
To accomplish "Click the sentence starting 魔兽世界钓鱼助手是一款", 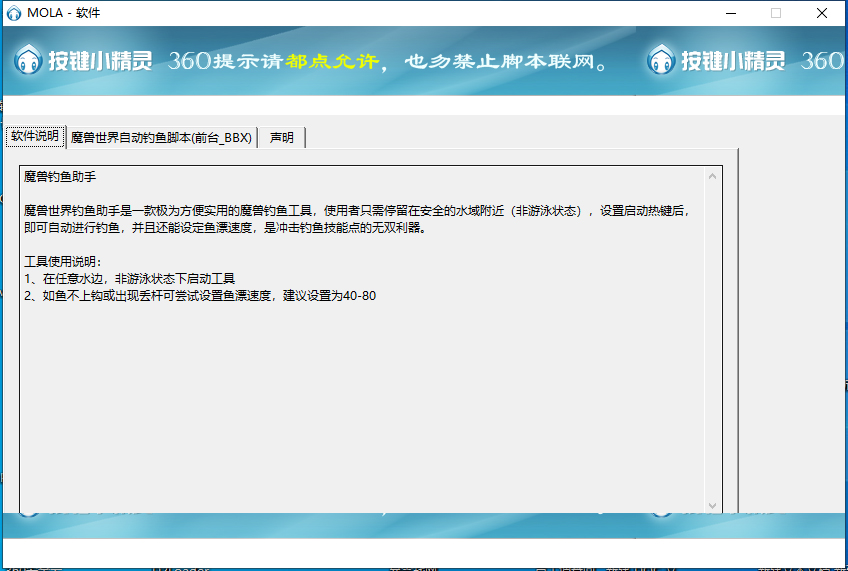I will click(359, 211).
